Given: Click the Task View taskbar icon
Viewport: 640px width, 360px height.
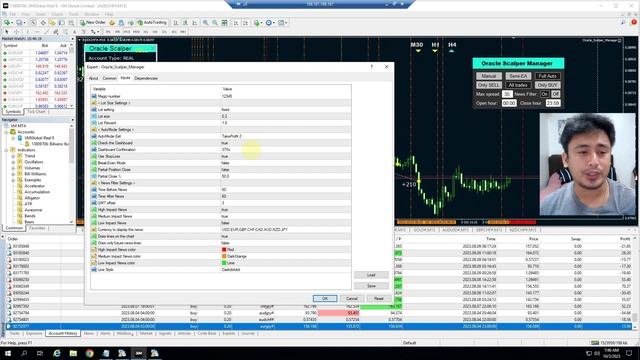Looking at the screenshot, I should click(40, 353).
